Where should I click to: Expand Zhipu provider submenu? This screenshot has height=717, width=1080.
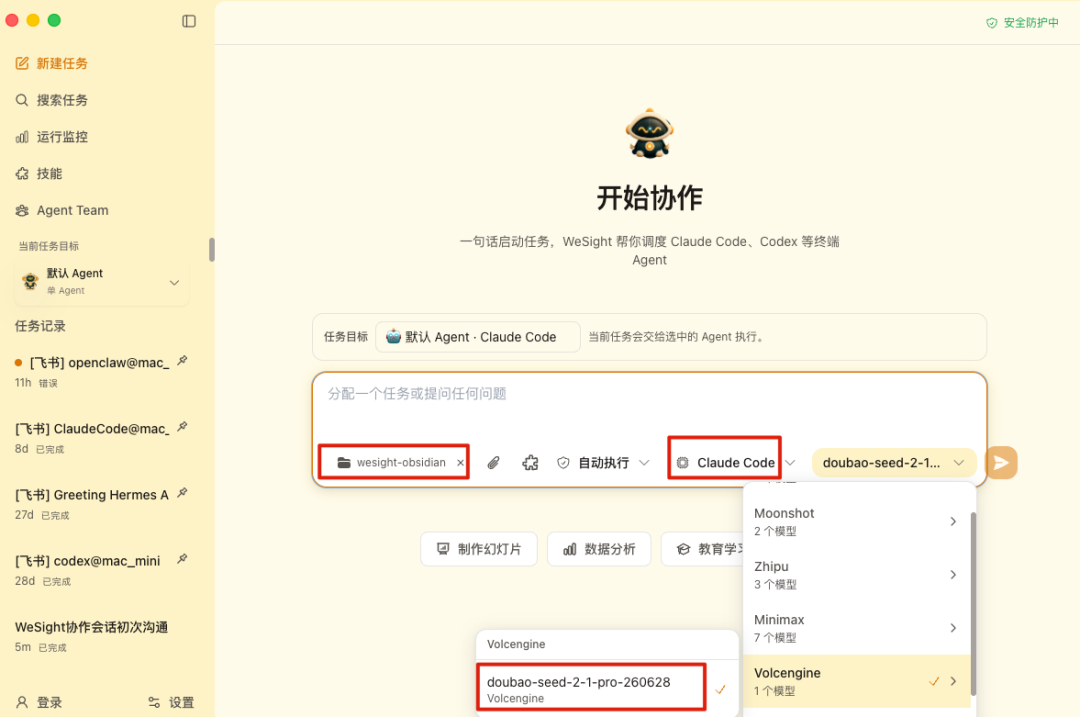(856, 574)
